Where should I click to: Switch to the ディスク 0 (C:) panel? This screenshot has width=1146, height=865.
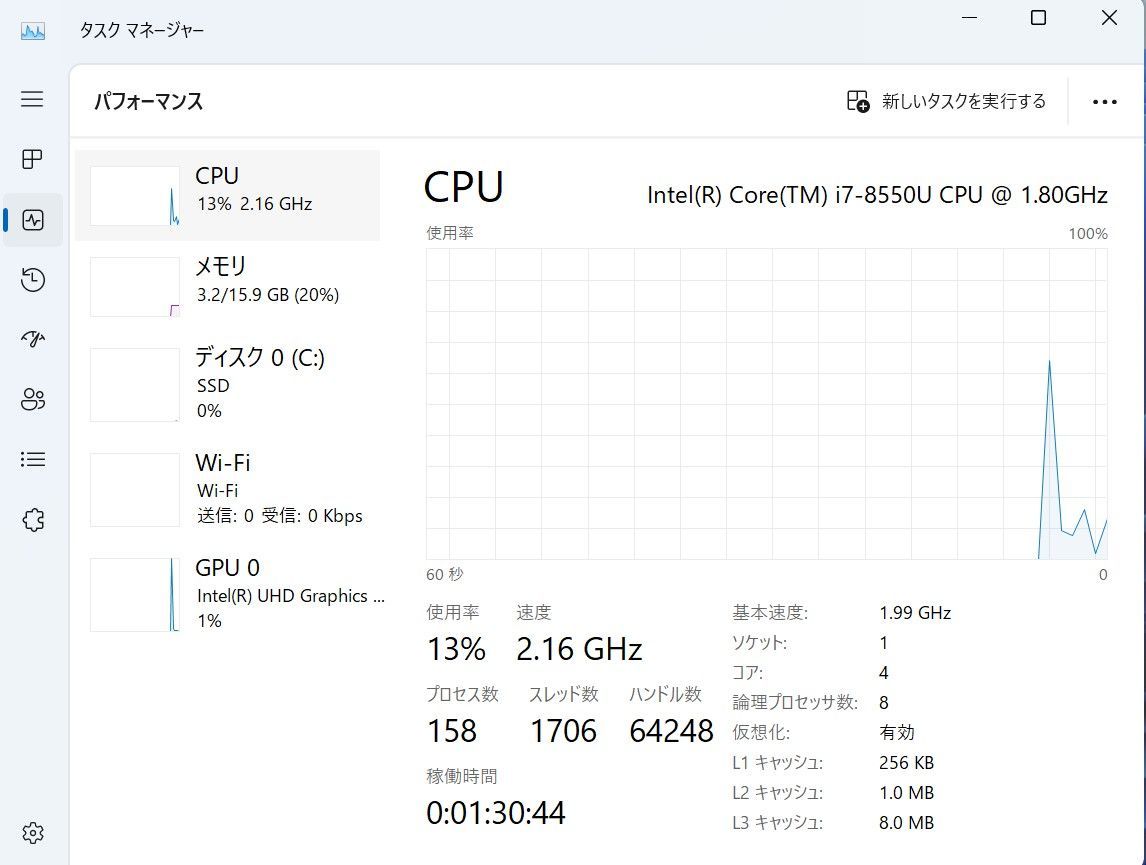coord(228,384)
